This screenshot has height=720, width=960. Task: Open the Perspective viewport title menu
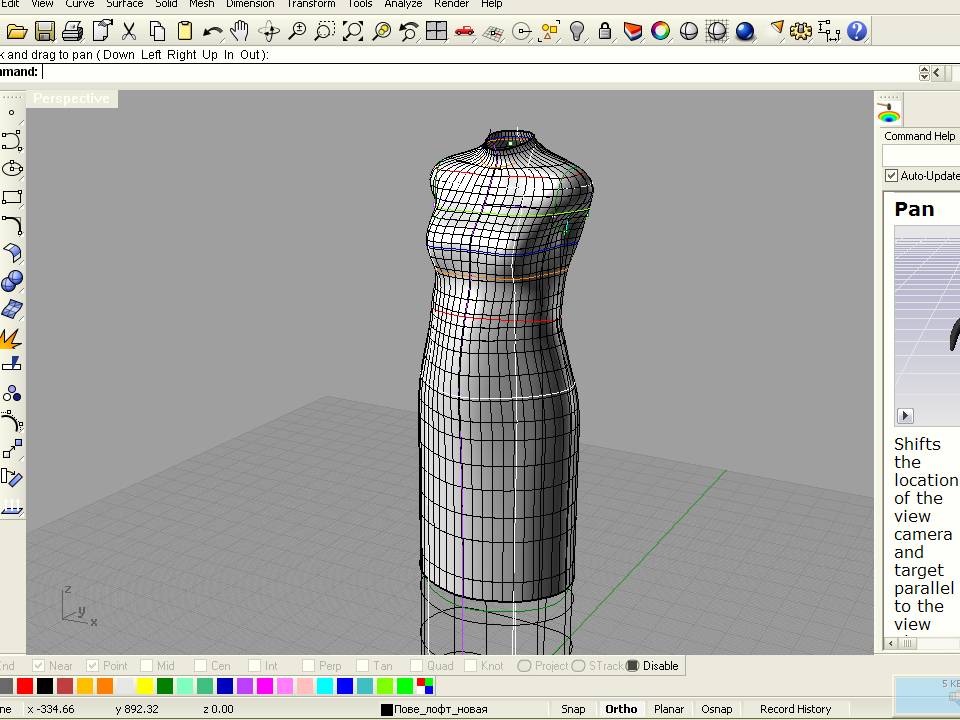click(x=71, y=98)
